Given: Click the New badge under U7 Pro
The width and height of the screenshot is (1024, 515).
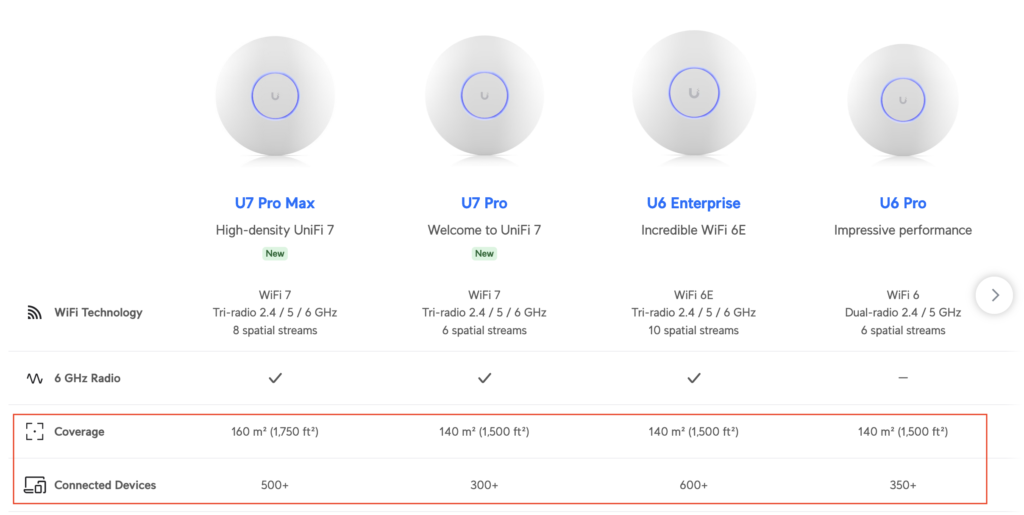Looking at the screenshot, I should [x=484, y=253].
